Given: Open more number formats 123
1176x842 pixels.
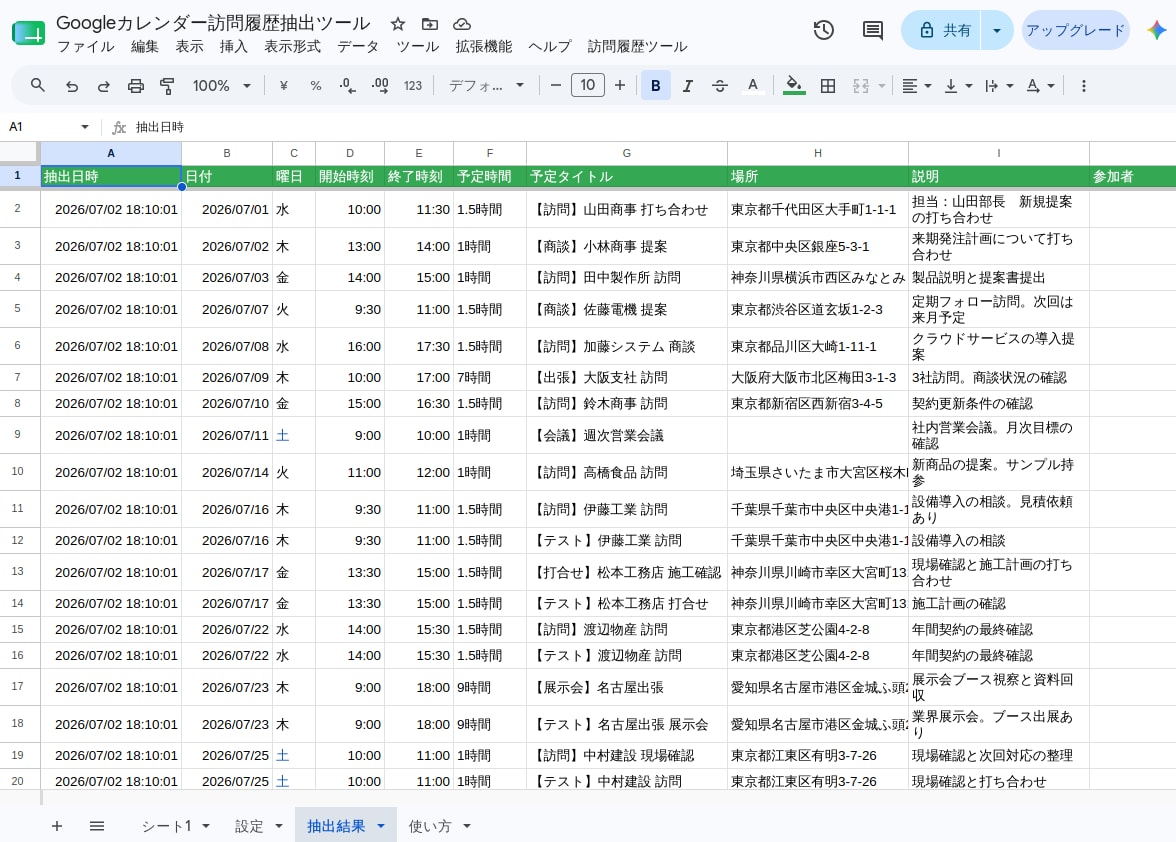Looking at the screenshot, I should coord(413,85).
